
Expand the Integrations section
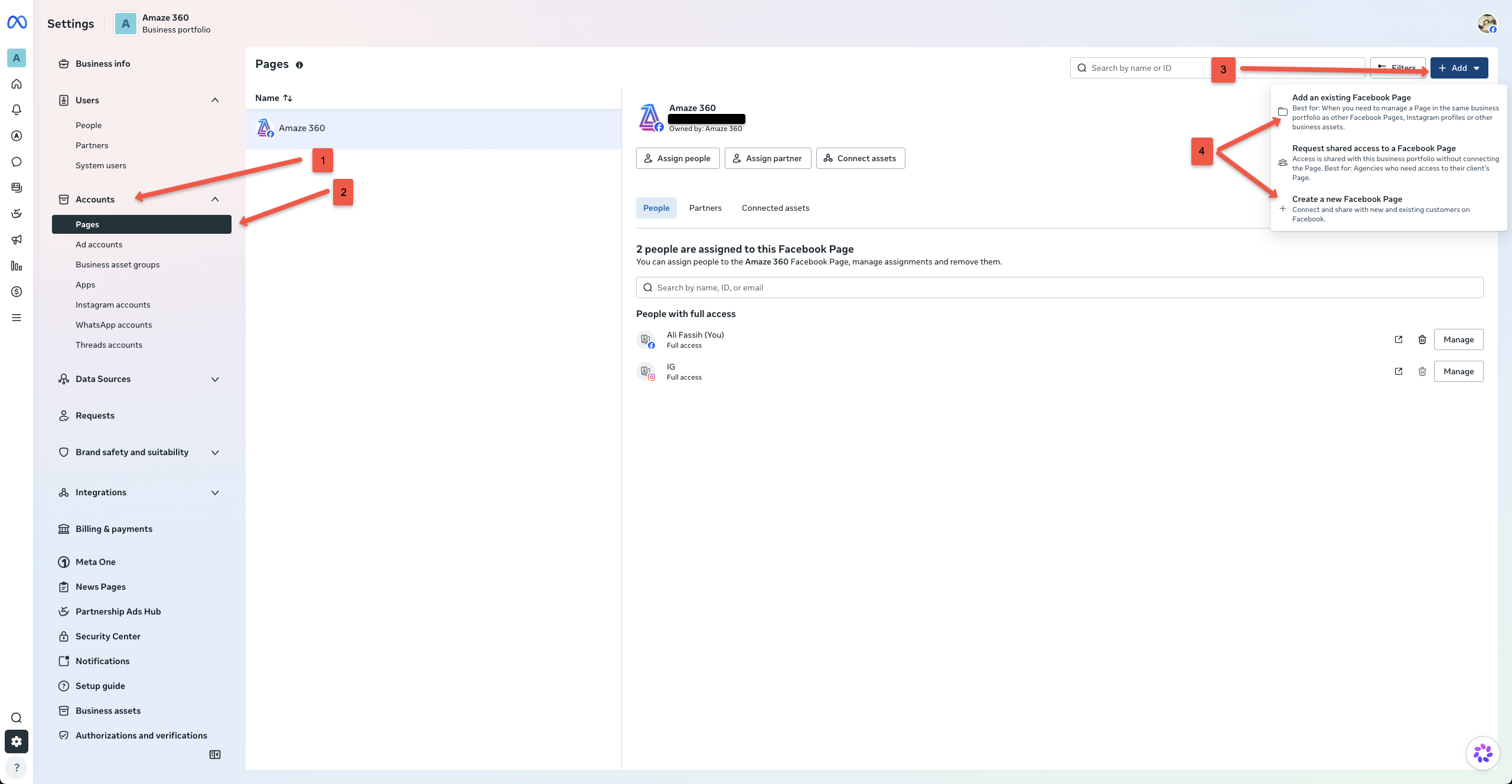click(x=215, y=492)
